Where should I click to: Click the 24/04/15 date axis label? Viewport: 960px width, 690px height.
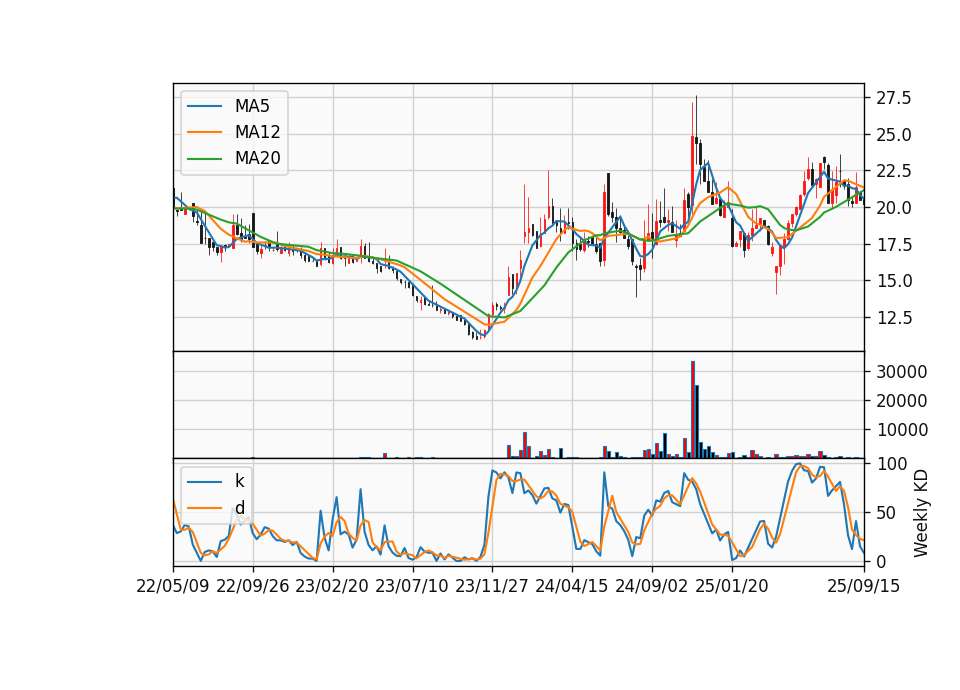(x=572, y=586)
